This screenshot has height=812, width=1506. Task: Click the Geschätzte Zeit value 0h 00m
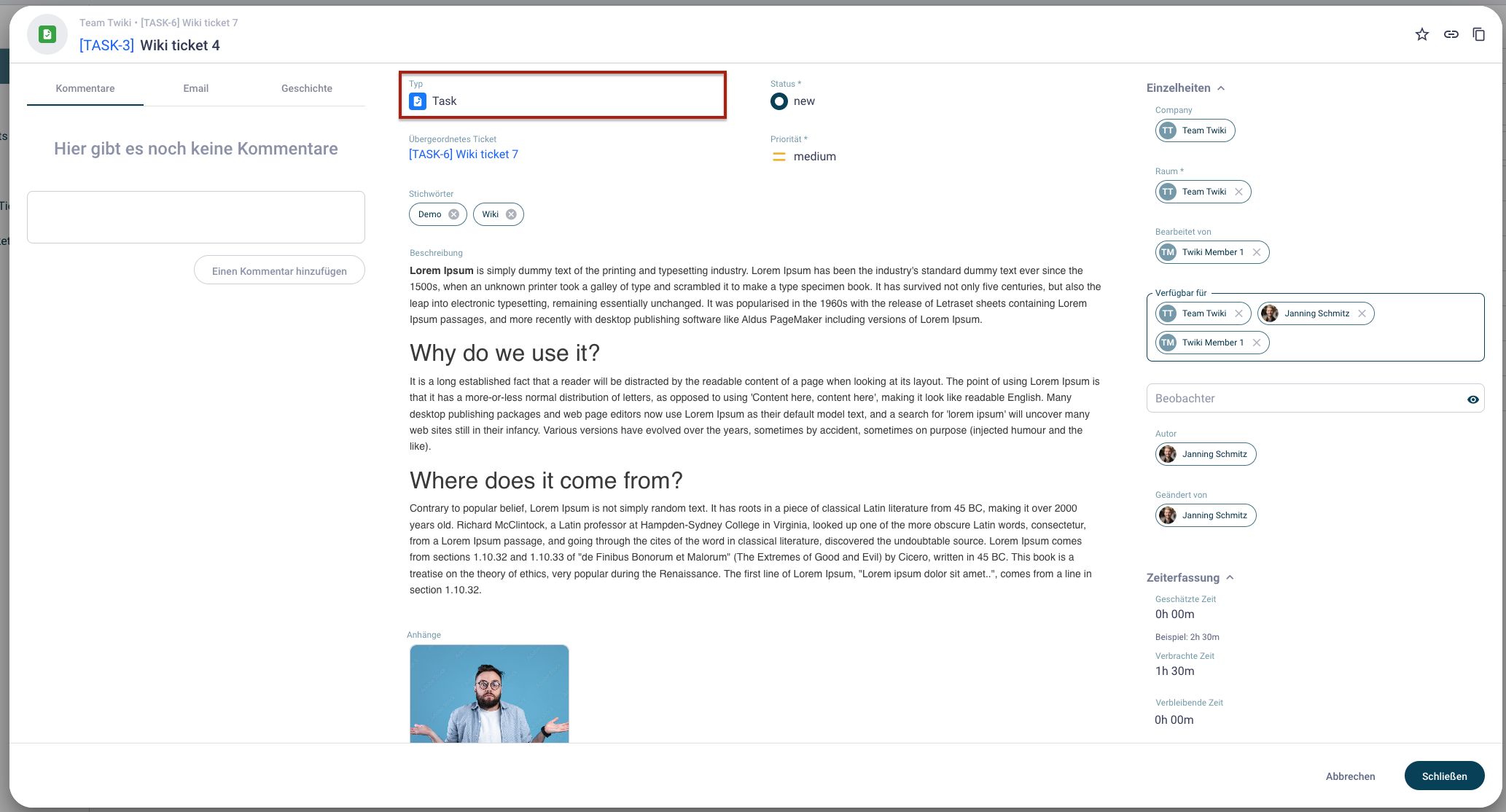1174,614
